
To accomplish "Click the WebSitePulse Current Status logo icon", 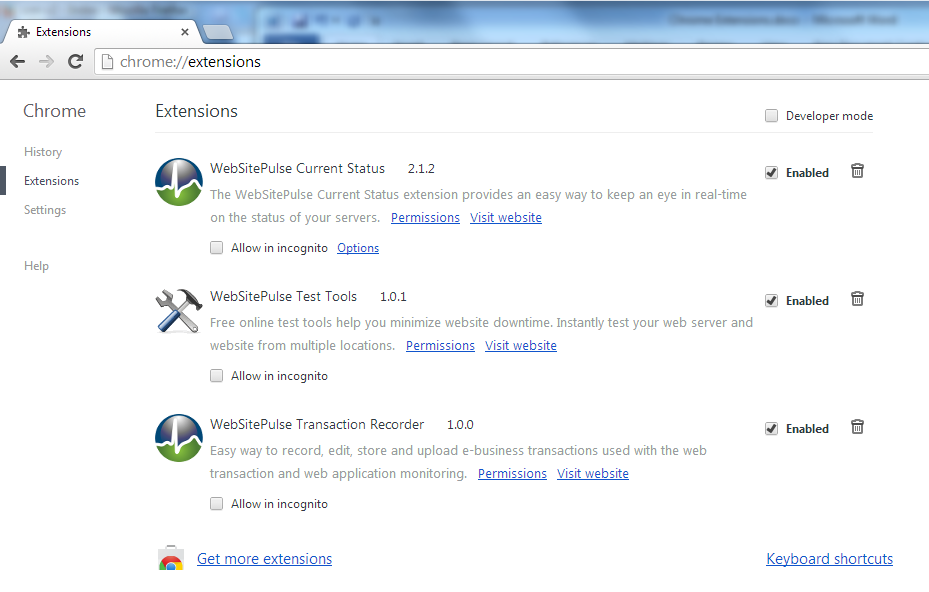I will point(179,182).
